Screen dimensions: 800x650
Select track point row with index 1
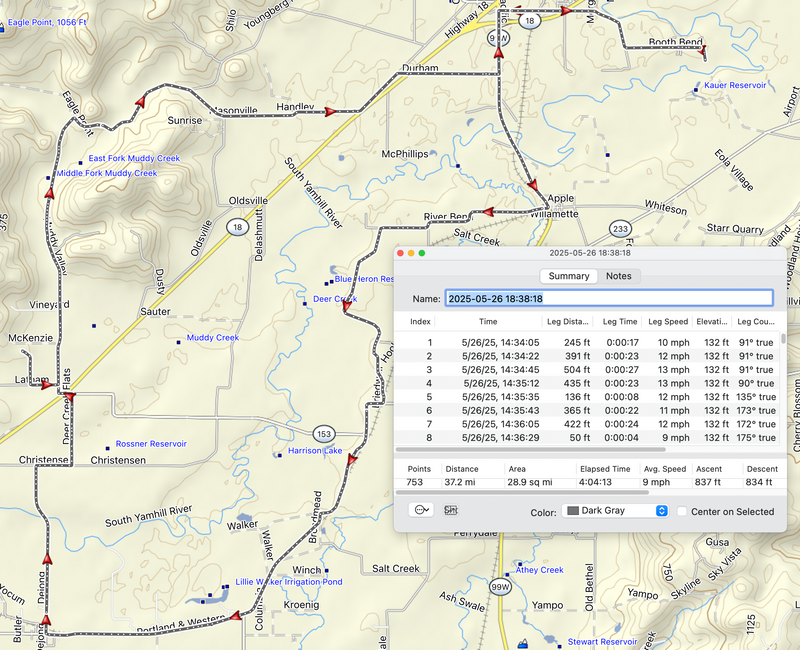(588, 342)
